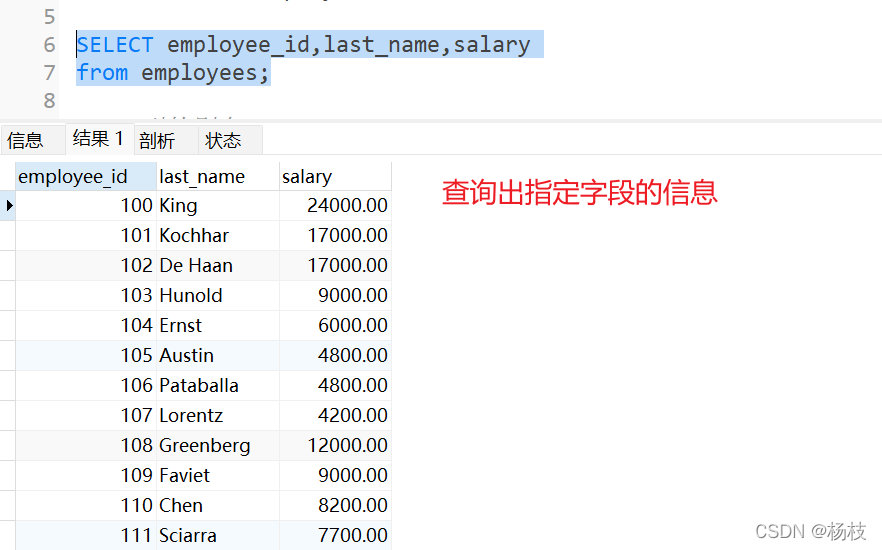
Task: Select Faviet's salary 9000.00 cell
Action: coord(335,475)
